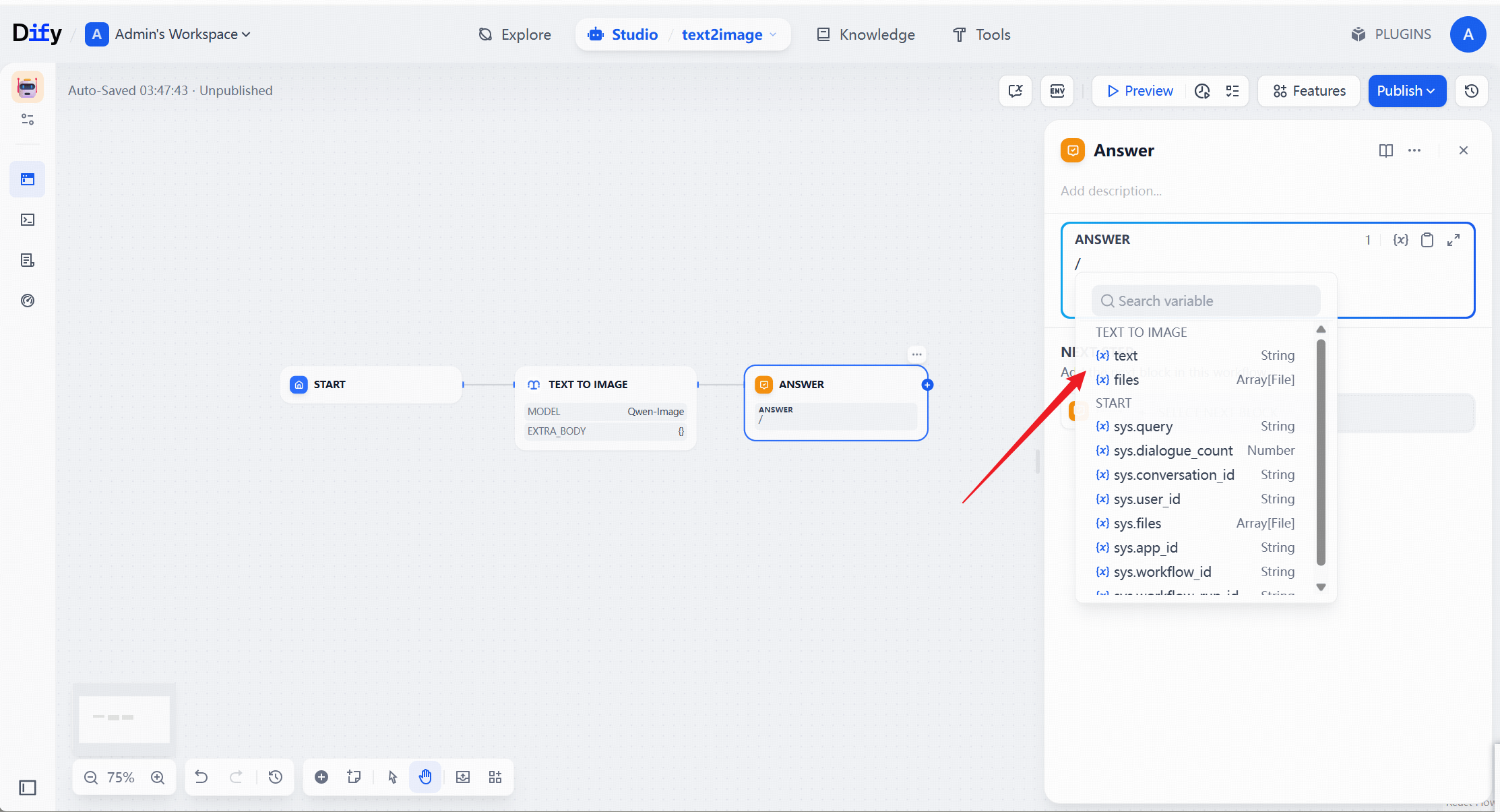Select the sys.query variable
Screen dimensions: 1500x812
point(1143,427)
